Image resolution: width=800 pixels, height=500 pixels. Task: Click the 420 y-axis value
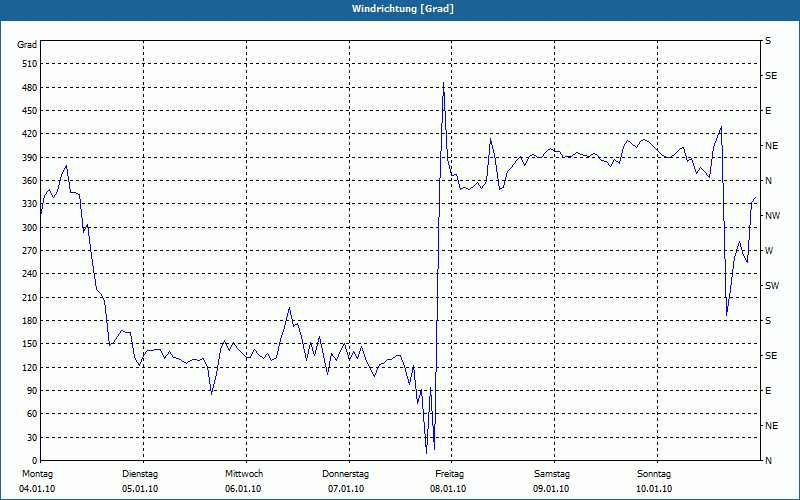[x=30, y=134]
